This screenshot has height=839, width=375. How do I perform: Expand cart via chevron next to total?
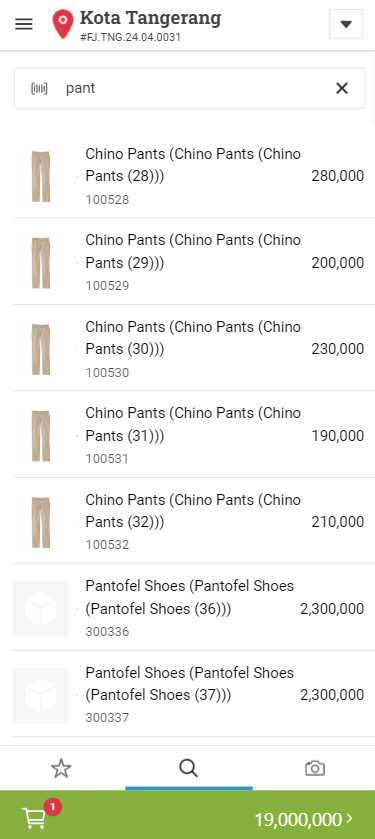pos(350,819)
